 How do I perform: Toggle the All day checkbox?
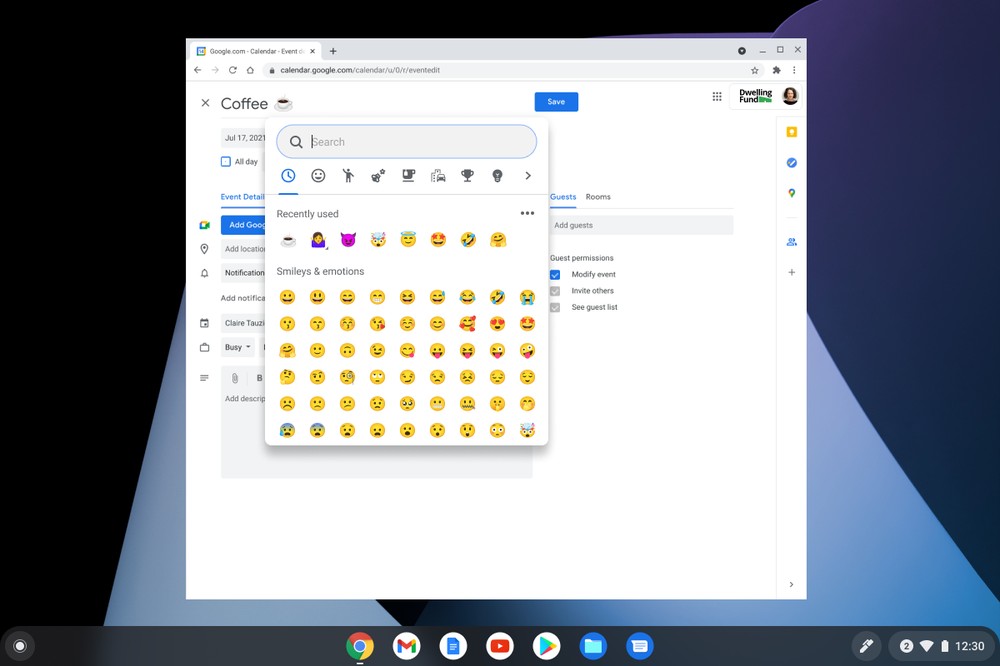click(x=226, y=161)
